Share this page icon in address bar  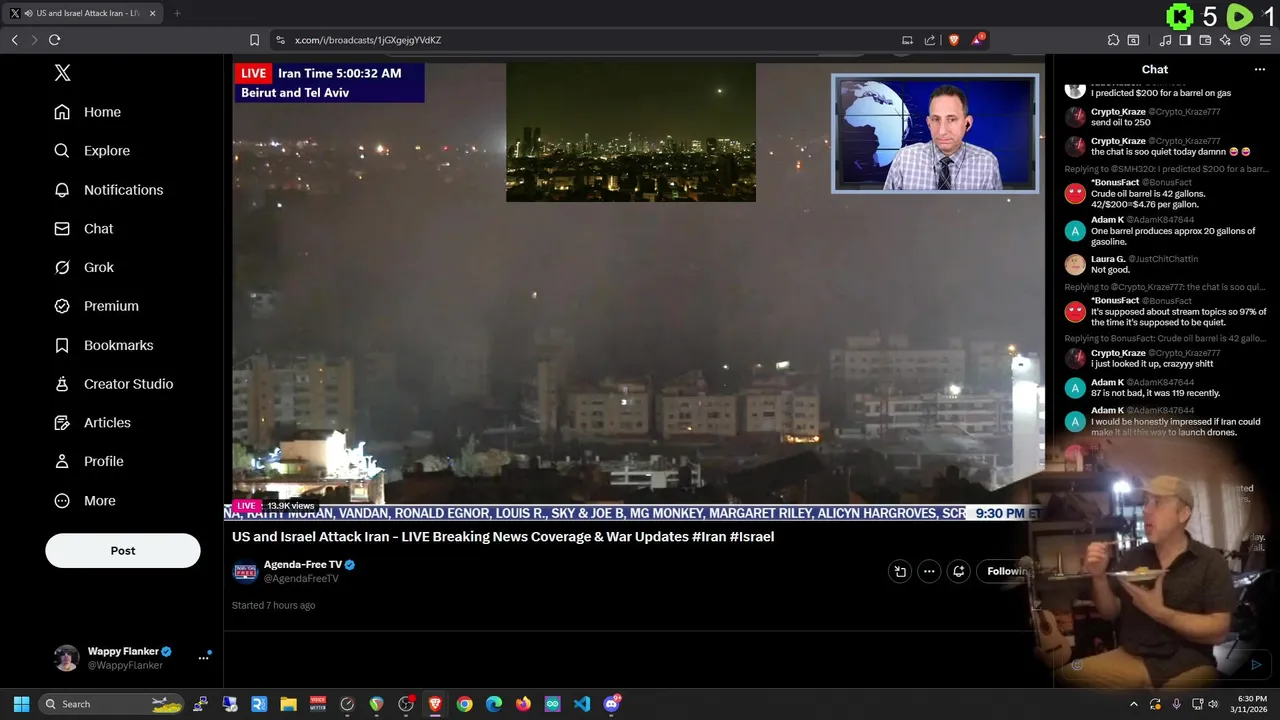pyautogui.click(x=930, y=40)
